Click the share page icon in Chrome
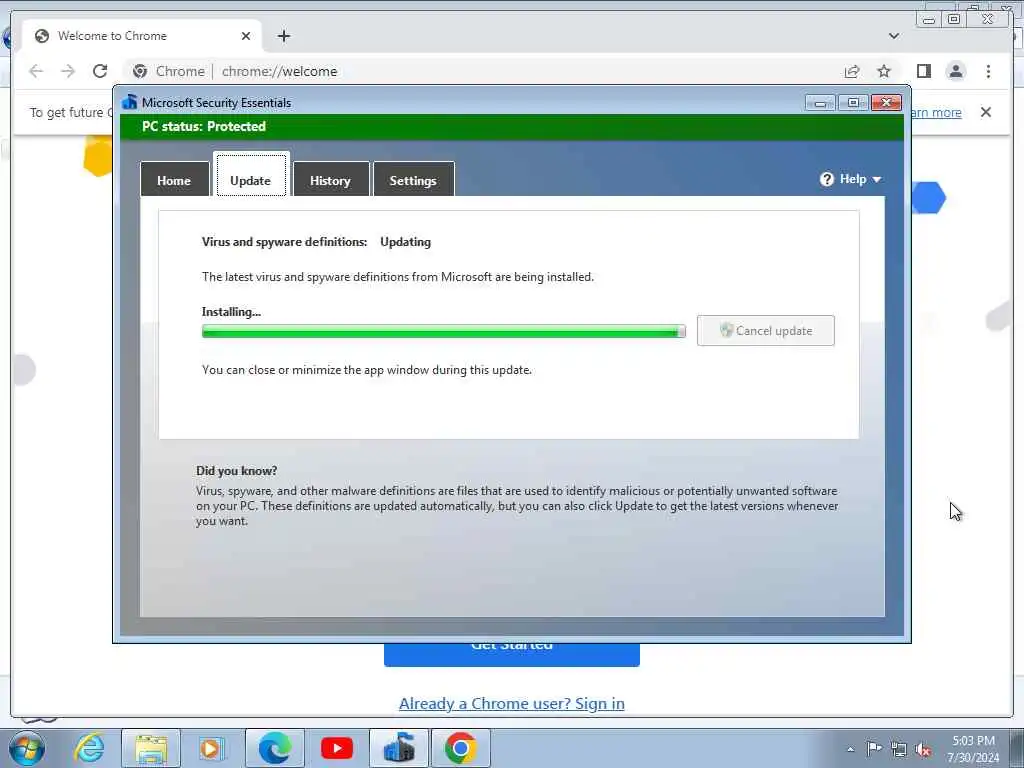The height and width of the screenshot is (768, 1024). 852,71
